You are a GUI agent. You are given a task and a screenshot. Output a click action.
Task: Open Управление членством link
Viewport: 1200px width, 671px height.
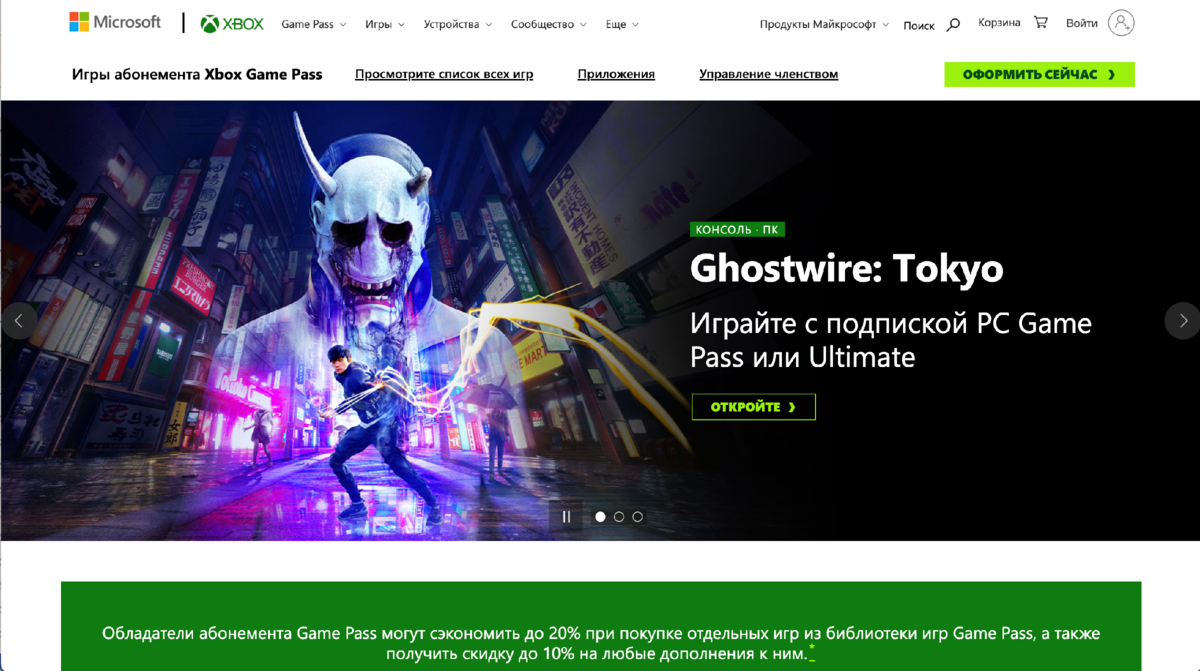(768, 74)
